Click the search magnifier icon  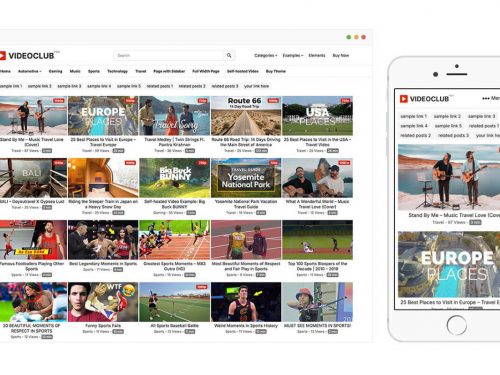tap(229, 55)
